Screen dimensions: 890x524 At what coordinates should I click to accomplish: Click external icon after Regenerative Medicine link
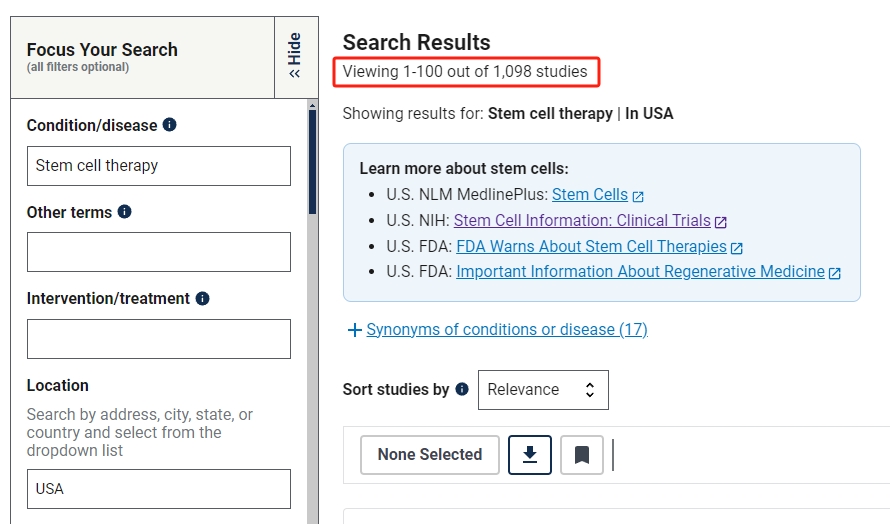[x=835, y=272]
